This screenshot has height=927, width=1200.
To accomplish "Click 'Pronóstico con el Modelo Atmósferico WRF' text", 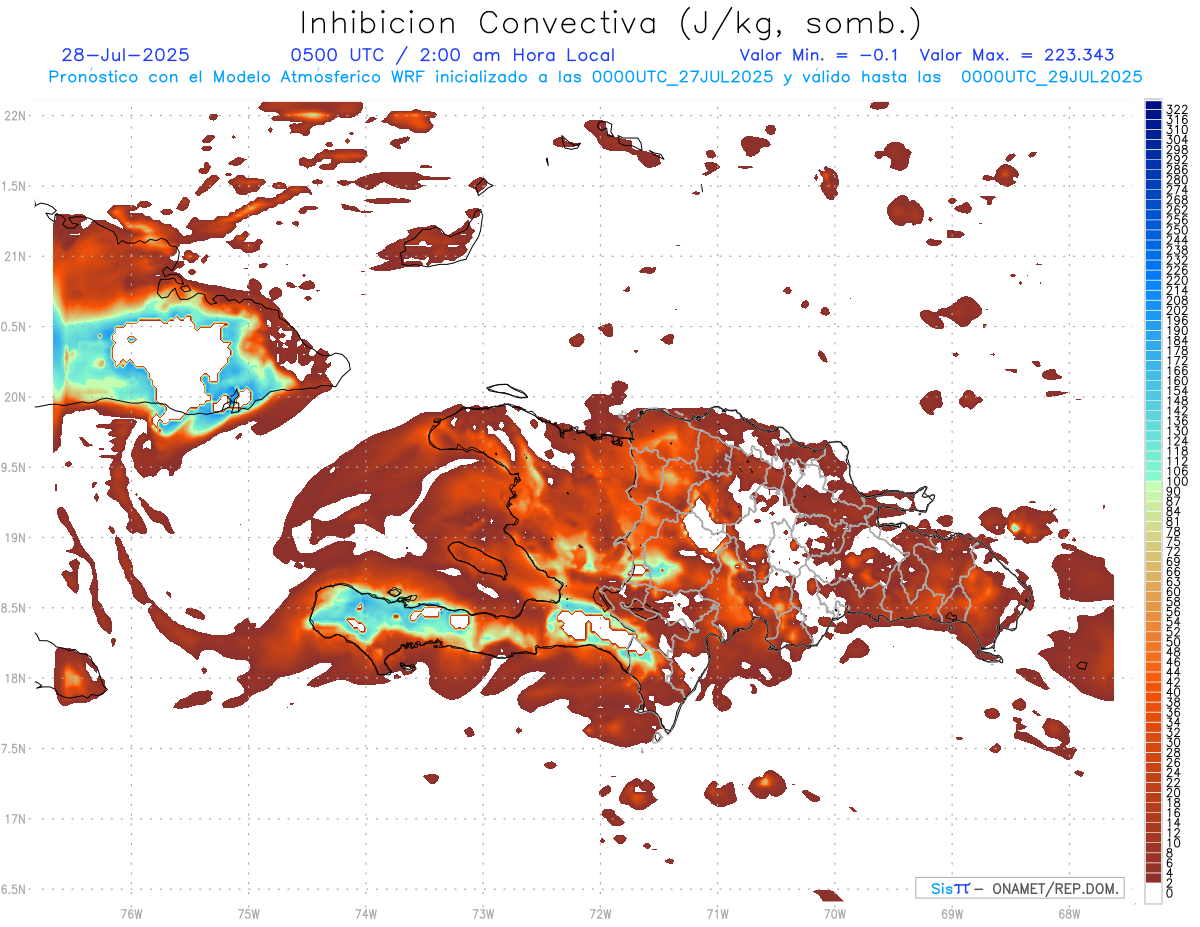I will pyautogui.click(x=239, y=77).
